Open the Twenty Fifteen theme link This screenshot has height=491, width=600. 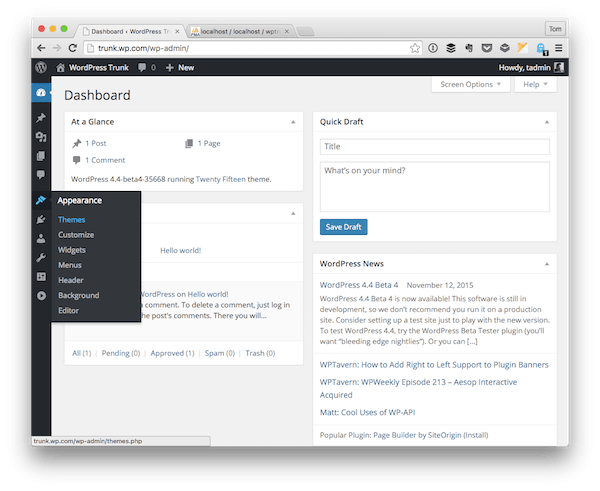[220, 179]
